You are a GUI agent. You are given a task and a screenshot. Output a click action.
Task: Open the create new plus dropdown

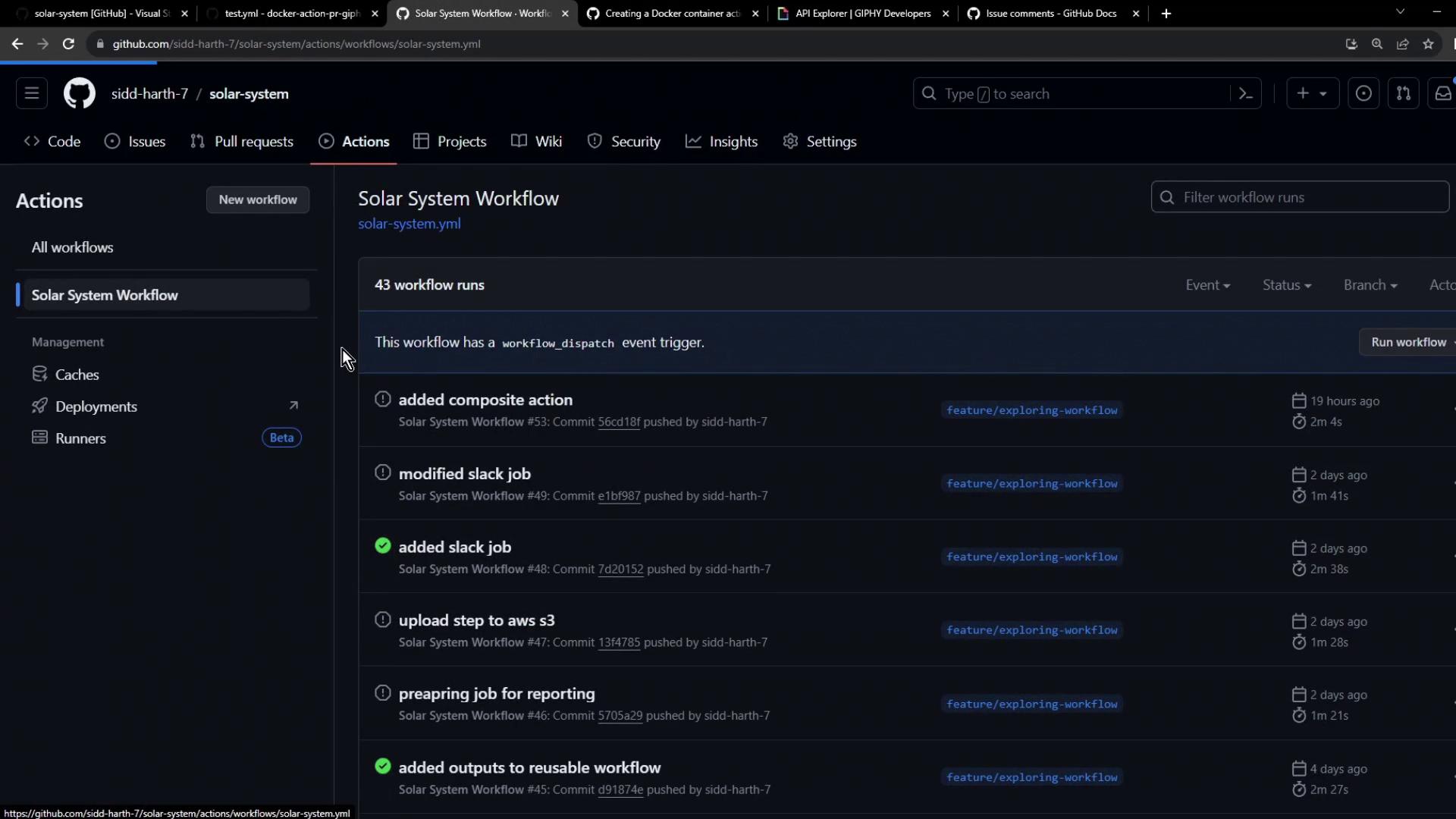coord(1312,93)
